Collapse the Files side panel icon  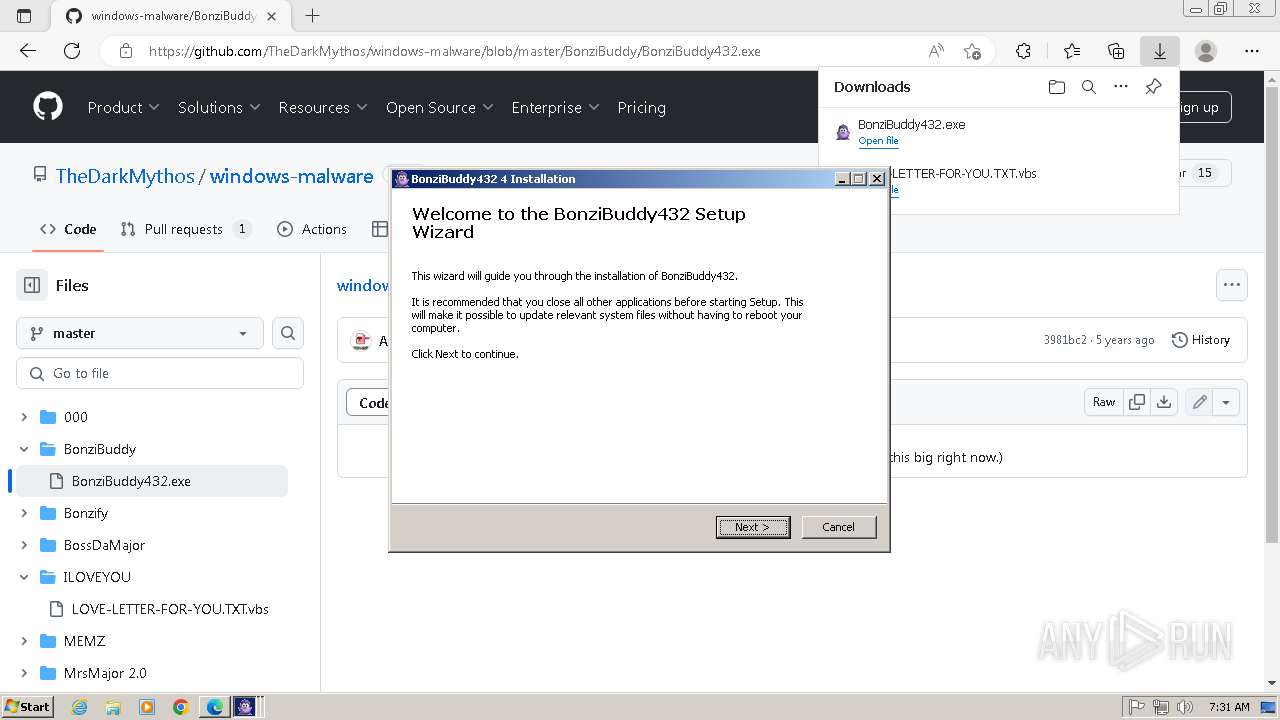click(x=32, y=285)
